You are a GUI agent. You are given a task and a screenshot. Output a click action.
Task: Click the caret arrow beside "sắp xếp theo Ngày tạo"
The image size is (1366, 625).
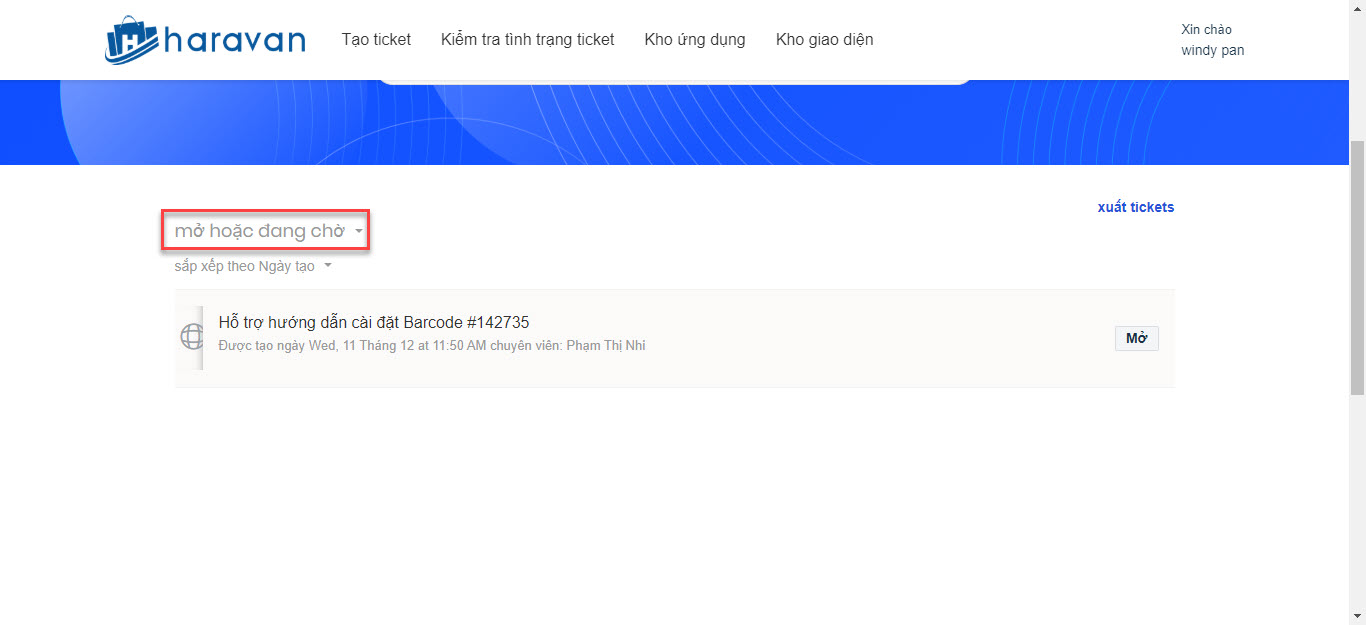click(x=328, y=266)
